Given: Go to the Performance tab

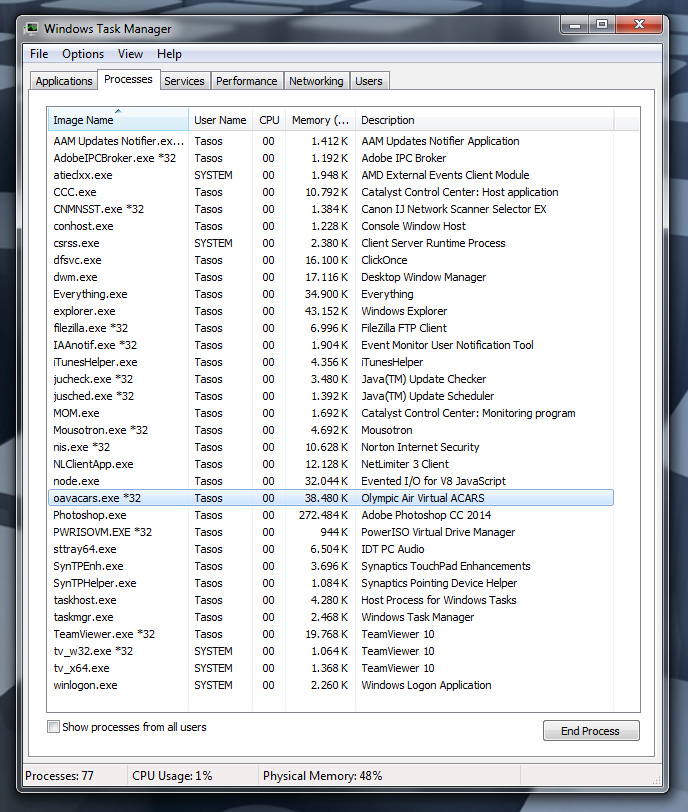Looking at the screenshot, I should (246, 81).
